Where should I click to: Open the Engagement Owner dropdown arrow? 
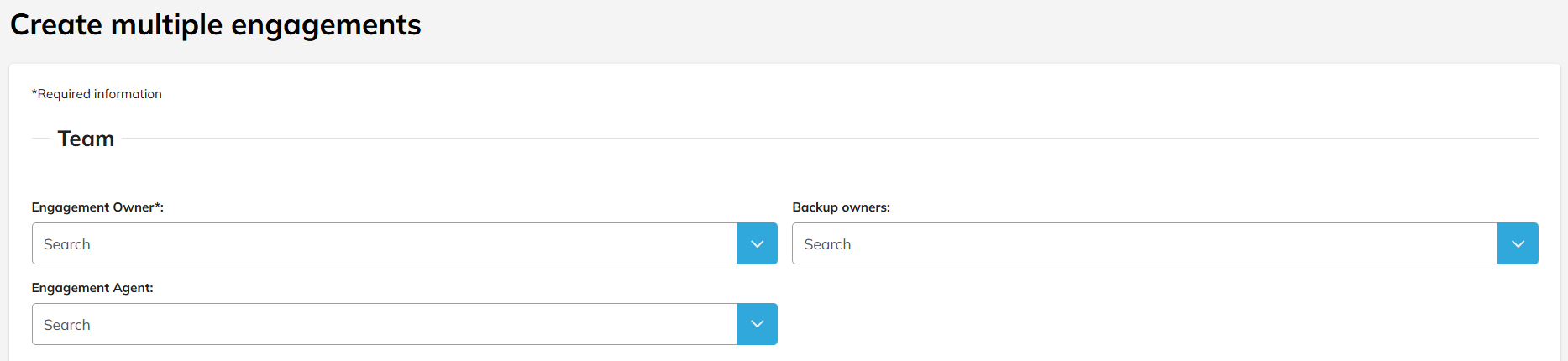[757, 243]
